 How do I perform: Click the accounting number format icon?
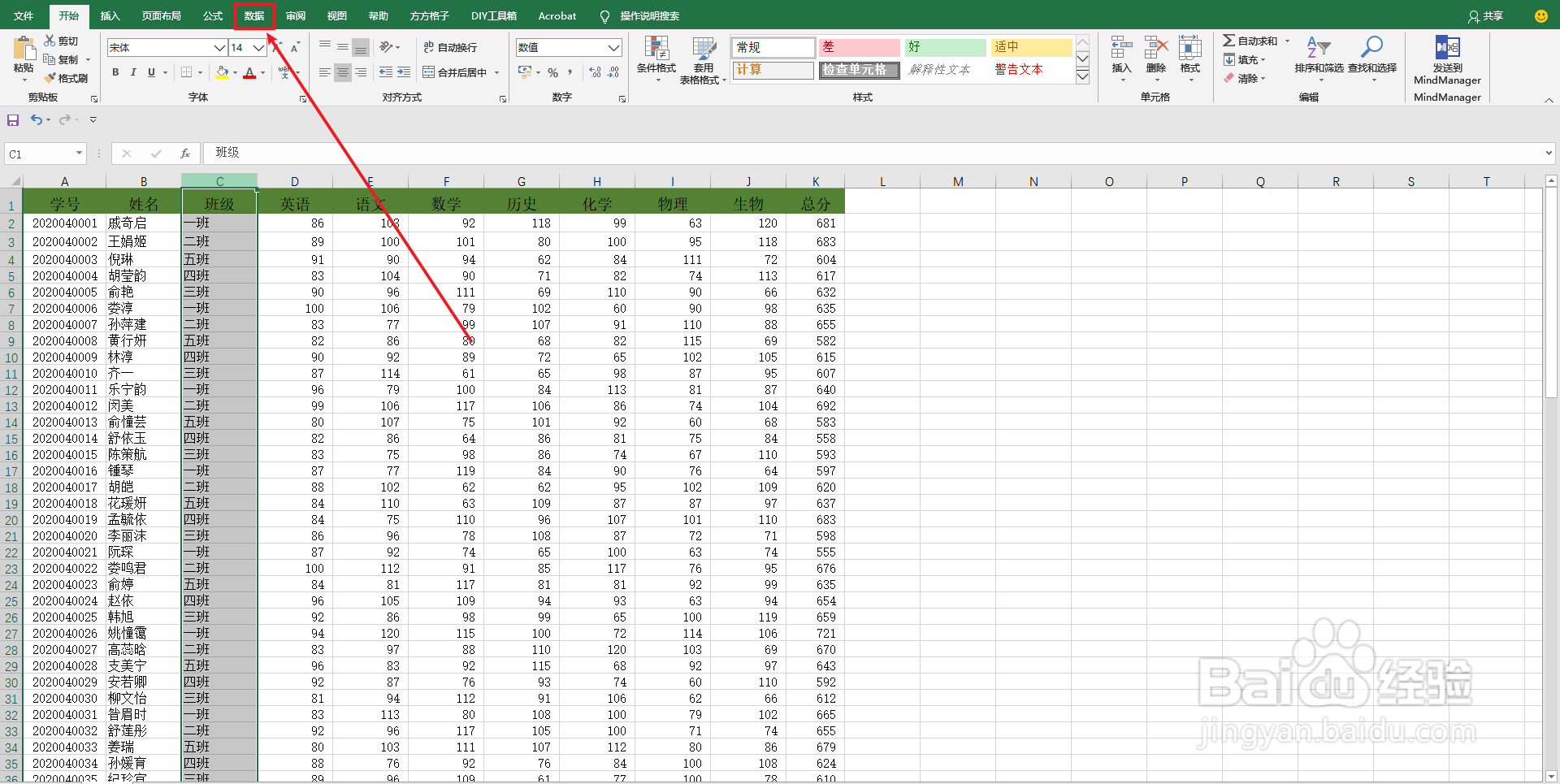(525, 72)
